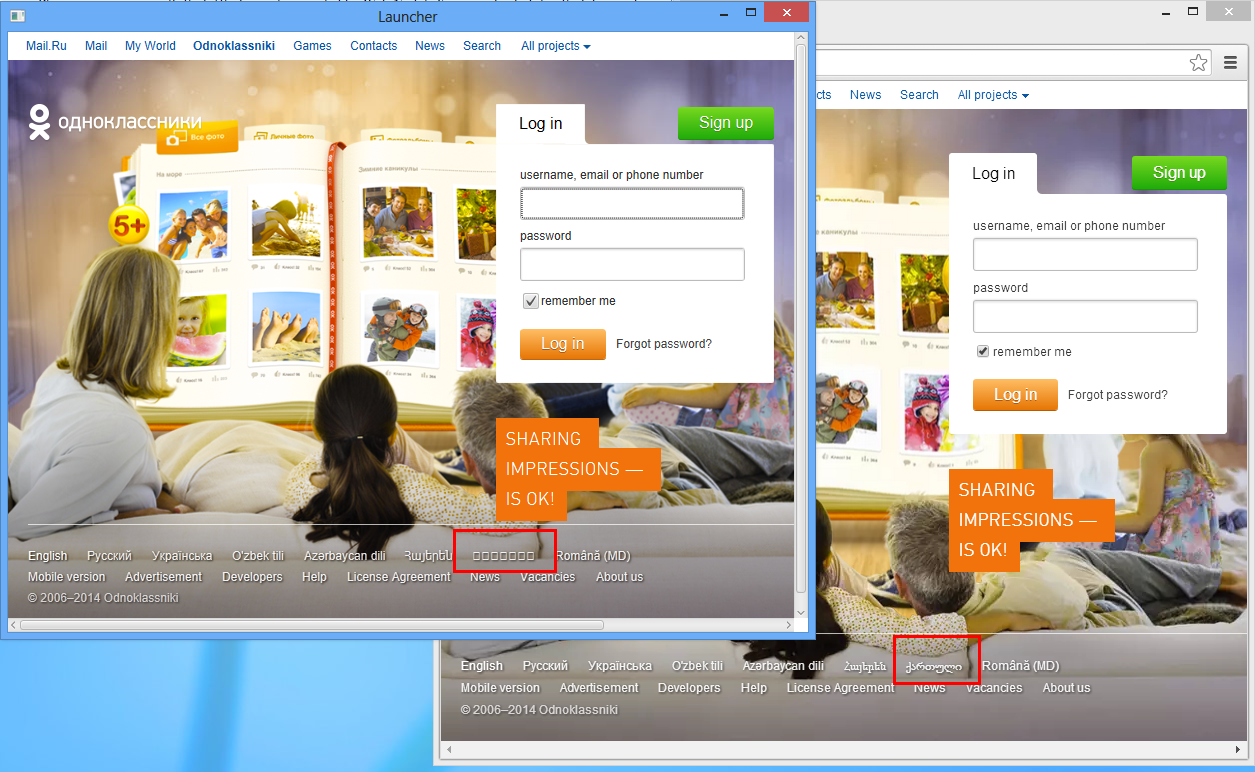The height and width of the screenshot is (772, 1255).
Task: Expand 'All projects' dropdown in the browser window
Action: [x=993, y=95]
